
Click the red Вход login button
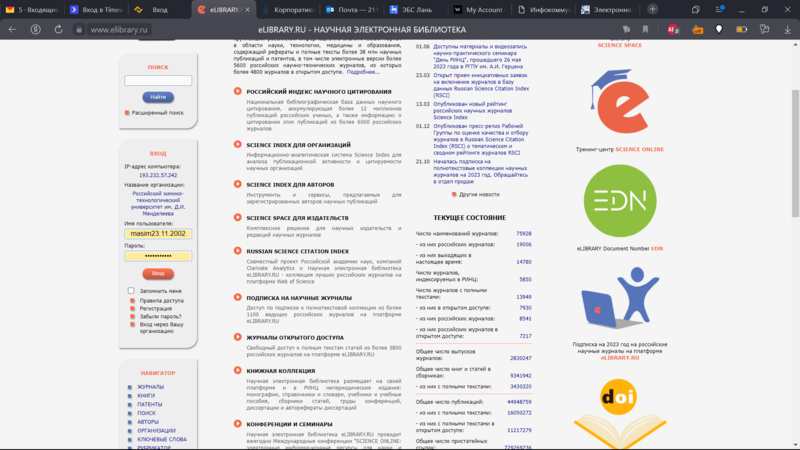[x=158, y=273]
